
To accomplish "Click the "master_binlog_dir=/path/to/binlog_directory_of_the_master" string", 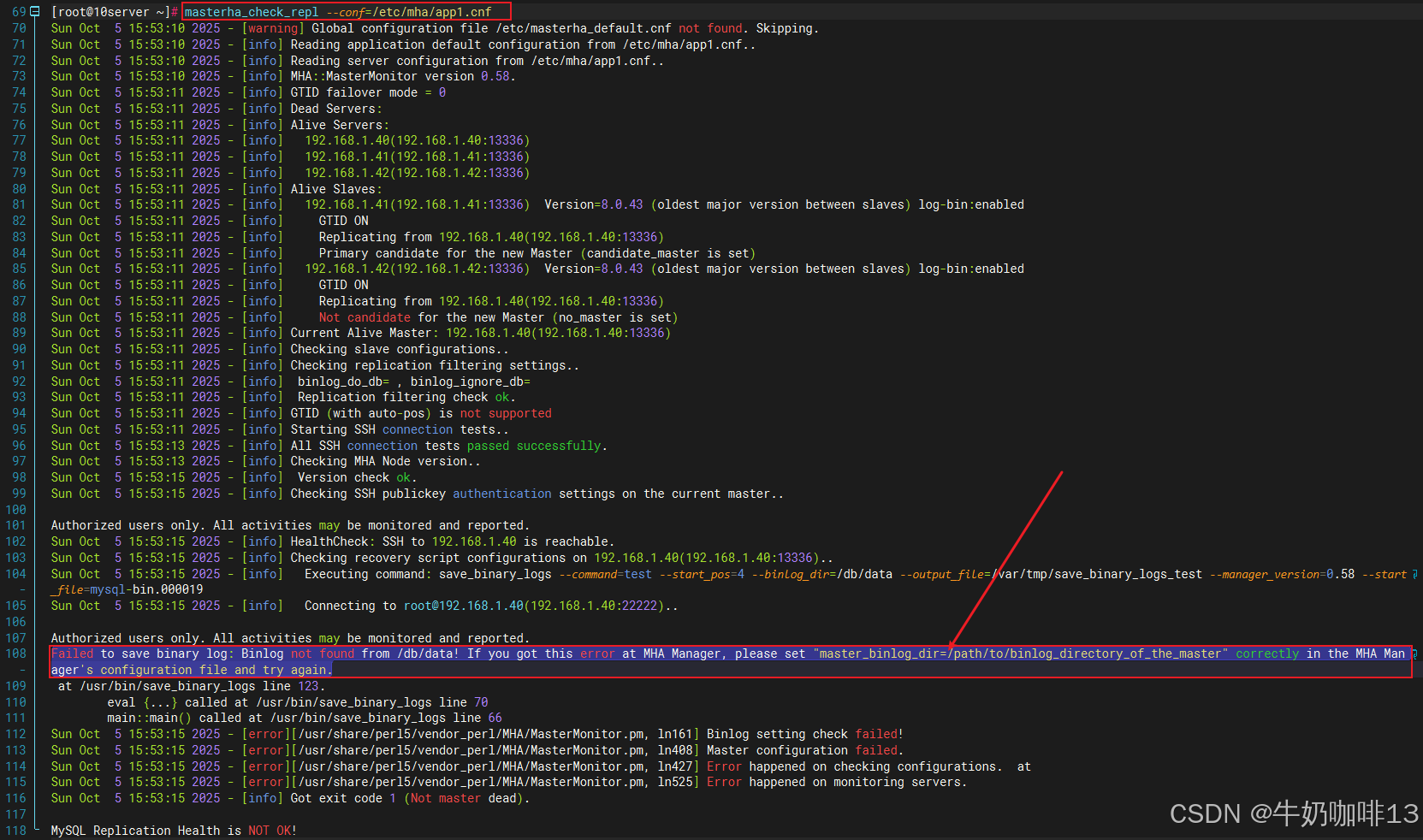I will click(1020, 654).
